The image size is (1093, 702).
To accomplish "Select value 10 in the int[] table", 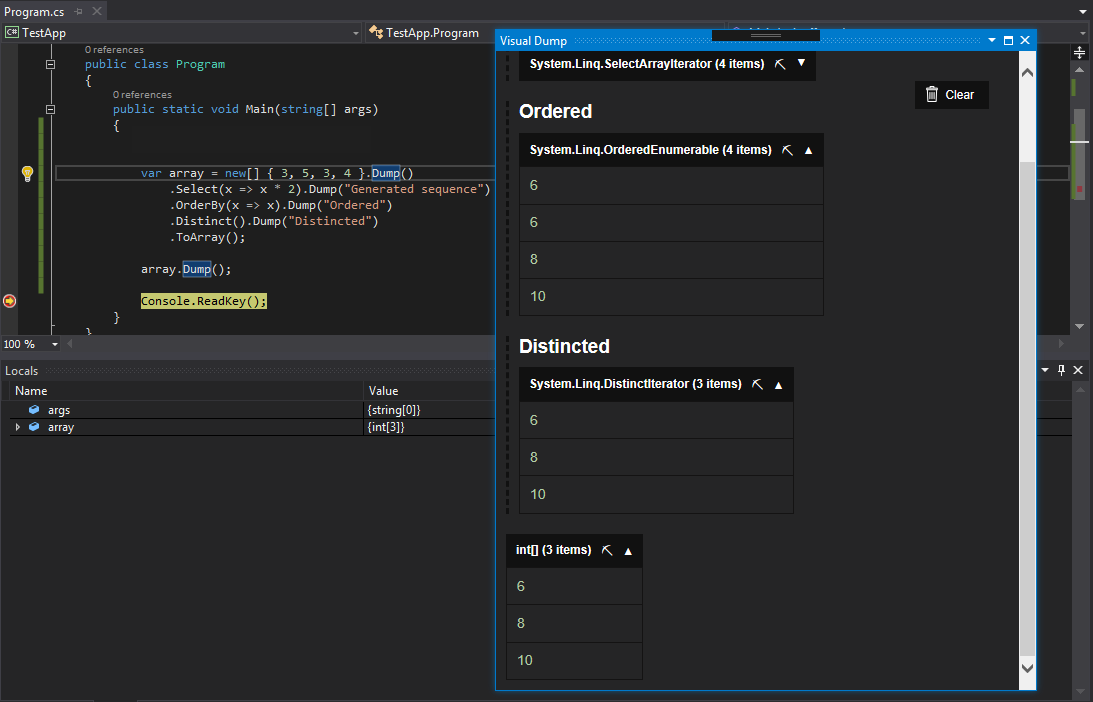I will coord(574,661).
